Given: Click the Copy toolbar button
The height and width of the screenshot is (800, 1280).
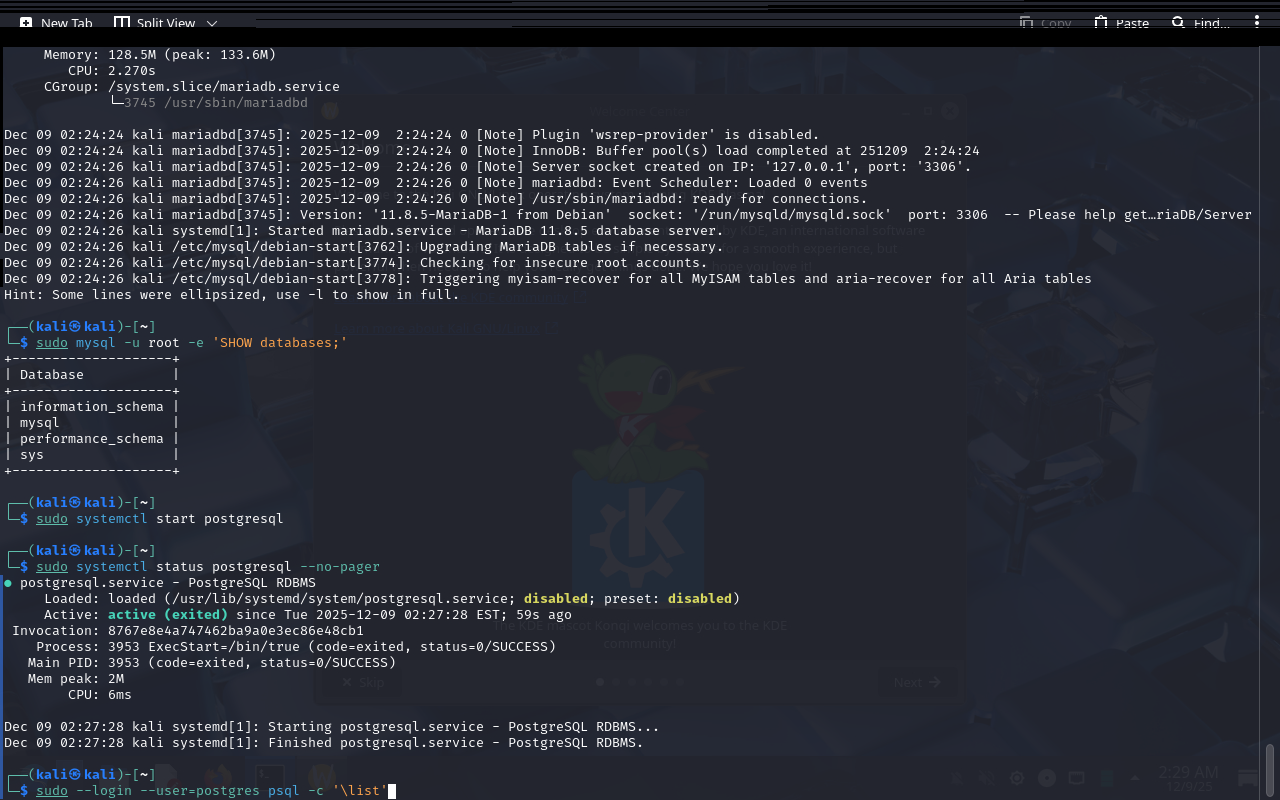Looking at the screenshot, I should click(1045, 23).
